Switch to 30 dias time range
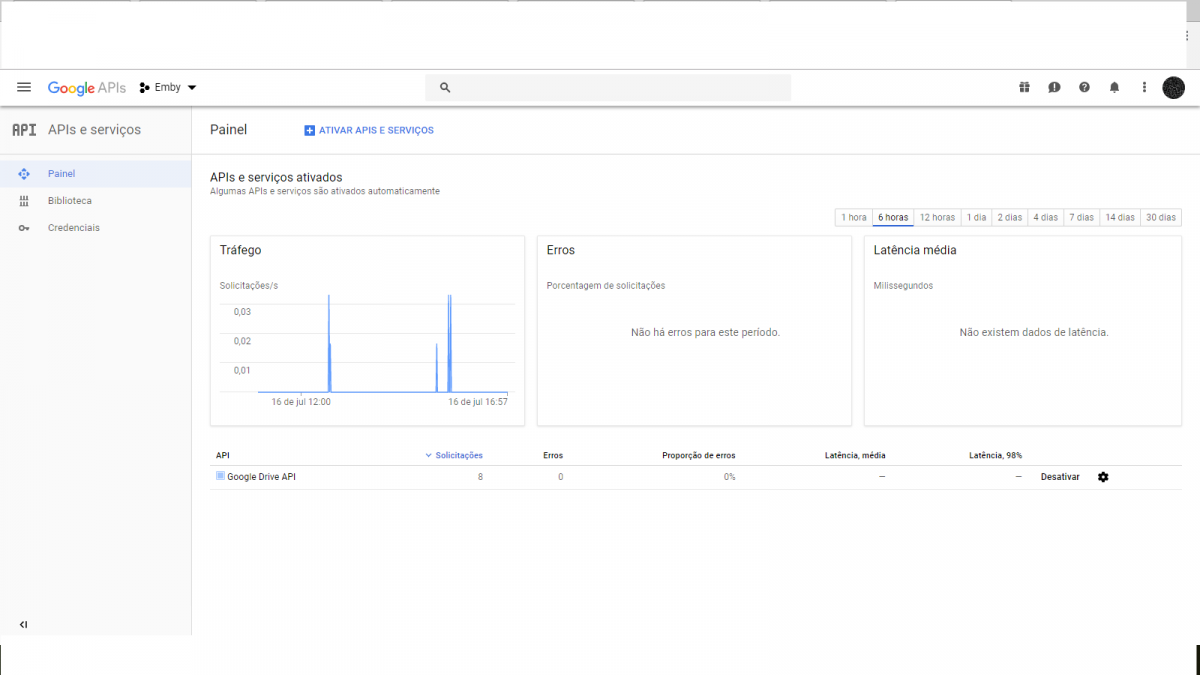 click(x=1161, y=217)
